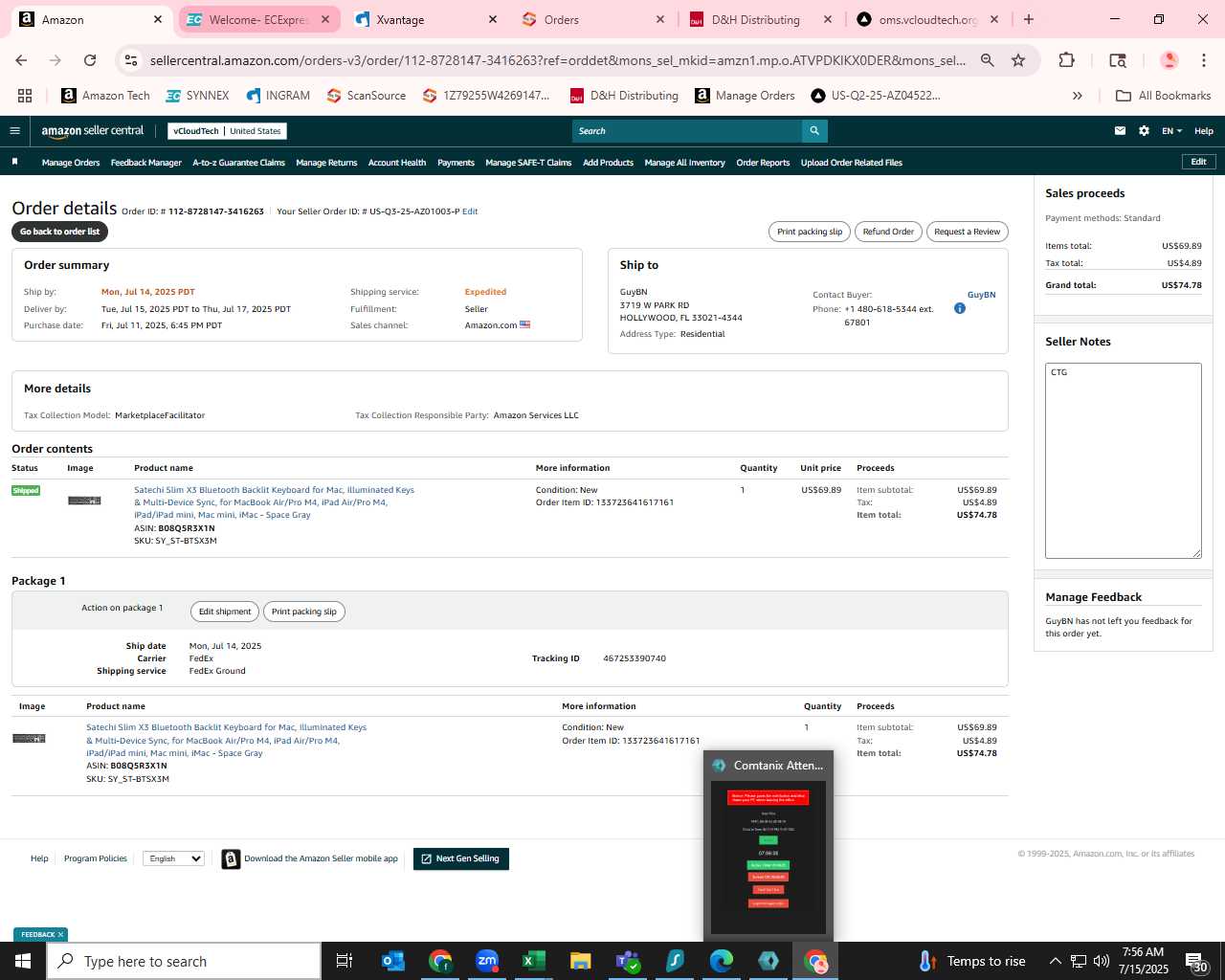Click Edit link beside Seller Order ID
Image resolution: width=1225 pixels, height=980 pixels.
pyautogui.click(x=470, y=212)
